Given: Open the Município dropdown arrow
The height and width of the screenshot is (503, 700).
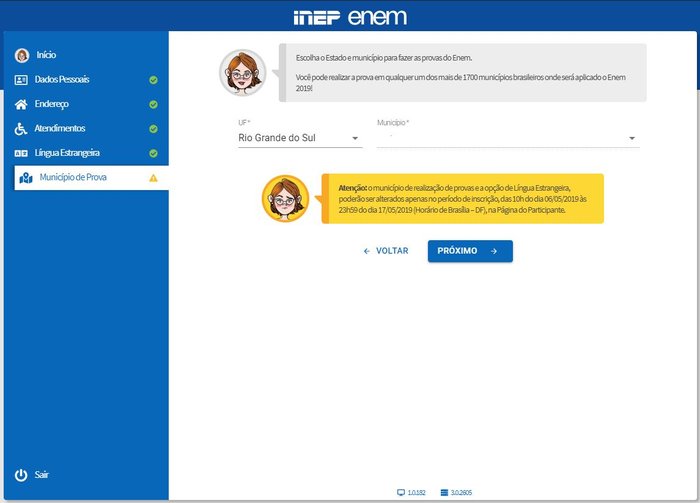Looking at the screenshot, I should pyautogui.click(x=632, y=138).
